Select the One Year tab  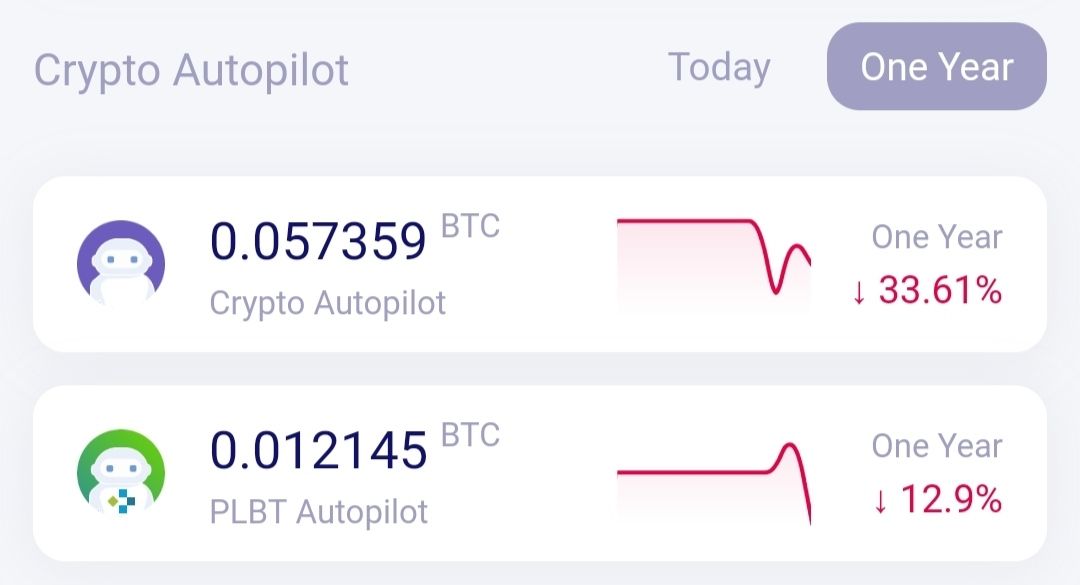tap(937, 66)
